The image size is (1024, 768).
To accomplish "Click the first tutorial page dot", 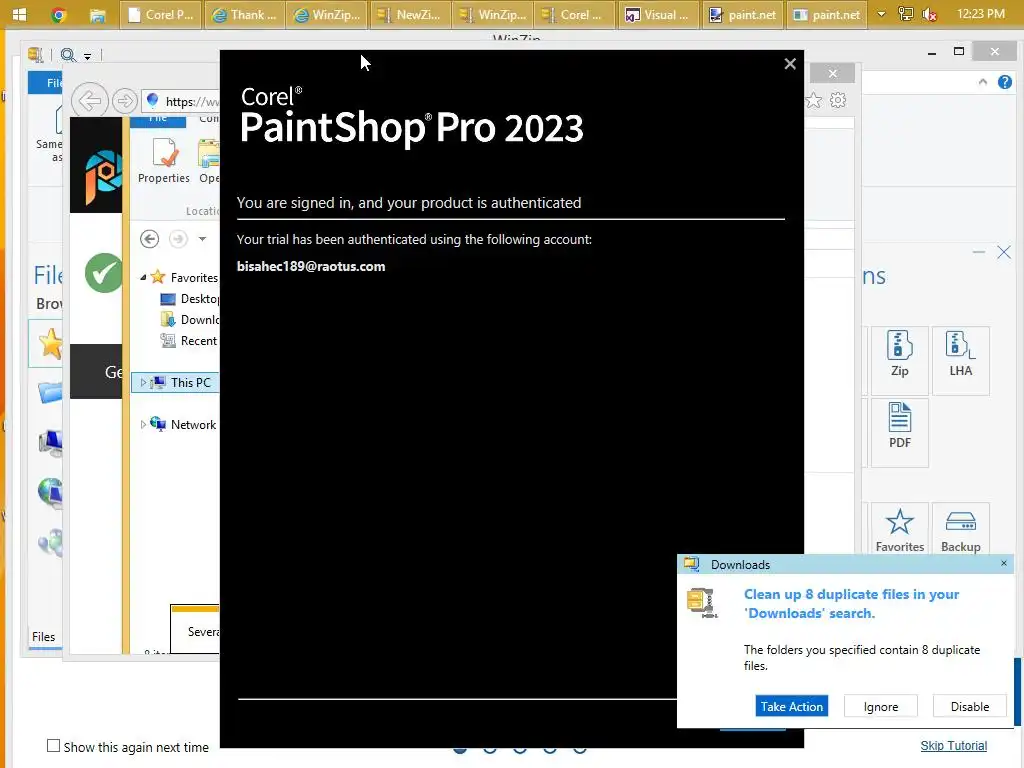I will point(460,750).
